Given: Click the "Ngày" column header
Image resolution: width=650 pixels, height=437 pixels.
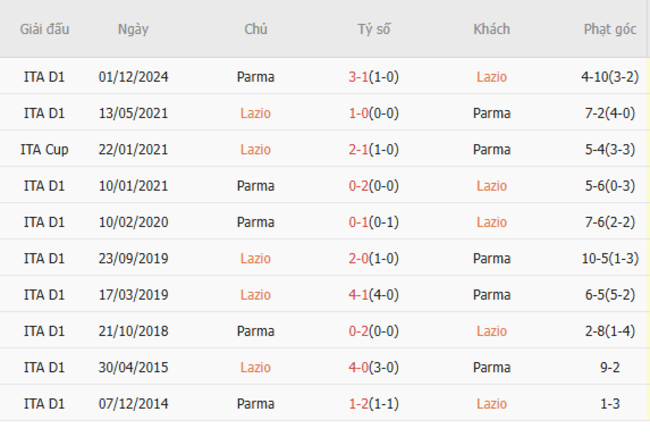Looking at the screenshot, I should 133,29.
